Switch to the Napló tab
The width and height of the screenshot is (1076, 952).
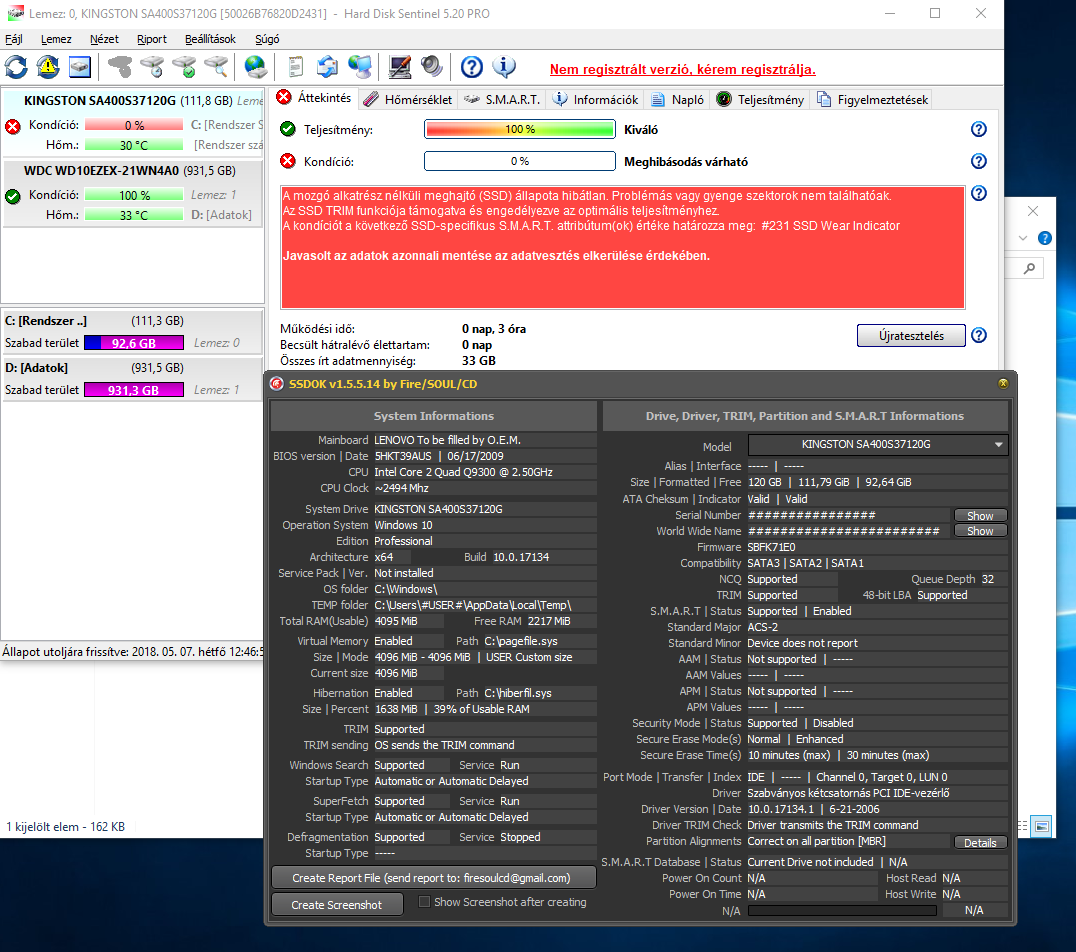pyautogui.click(x=678, y=100)
